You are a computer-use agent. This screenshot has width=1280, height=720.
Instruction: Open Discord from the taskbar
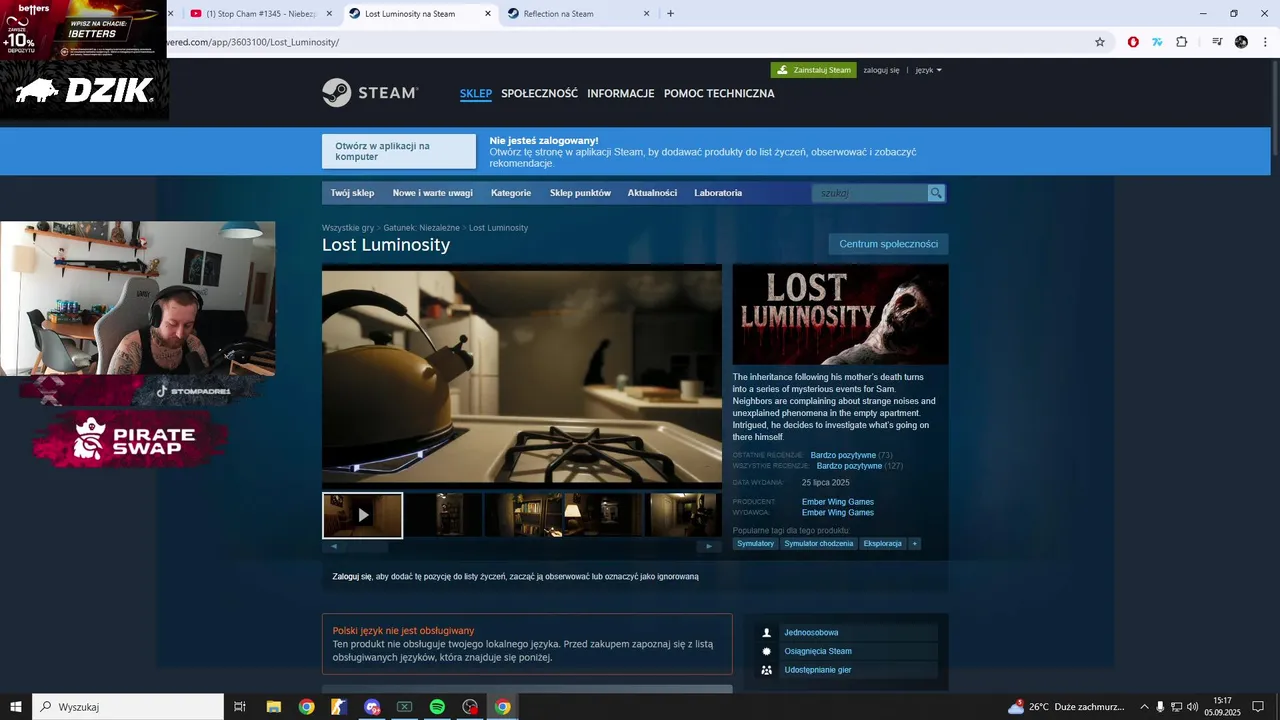372,707
